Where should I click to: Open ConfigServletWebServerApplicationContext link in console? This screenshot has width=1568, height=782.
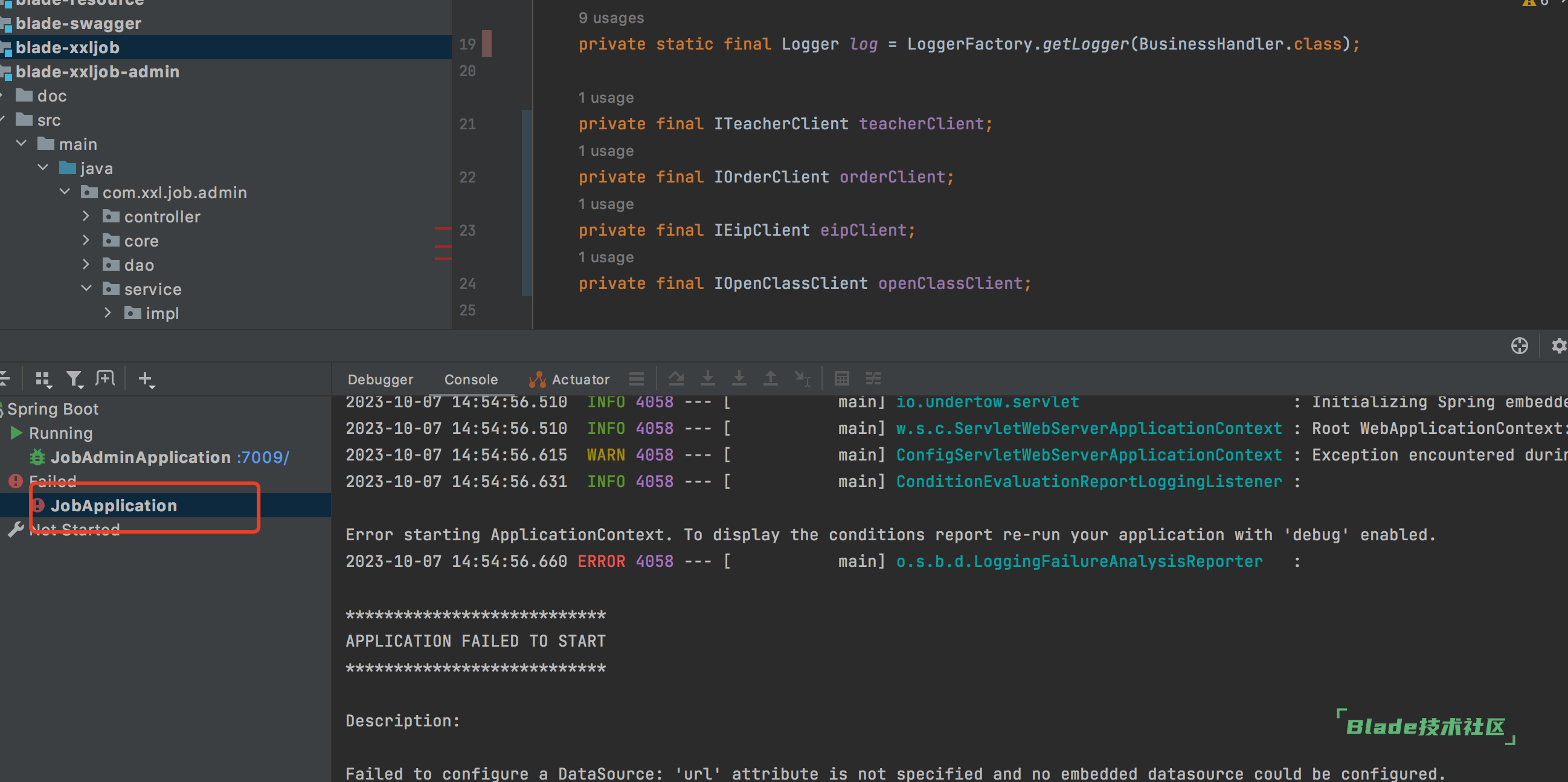point(1089,455)
